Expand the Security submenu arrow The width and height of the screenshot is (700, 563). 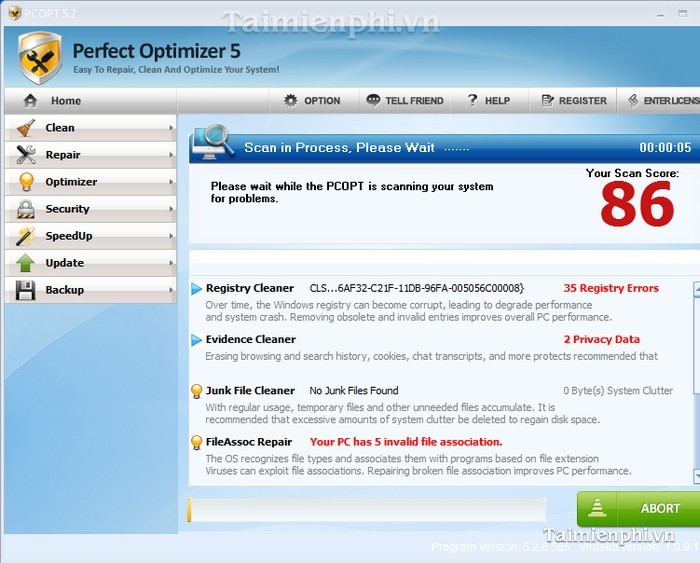pyautogui.click(x=171, y=209)
